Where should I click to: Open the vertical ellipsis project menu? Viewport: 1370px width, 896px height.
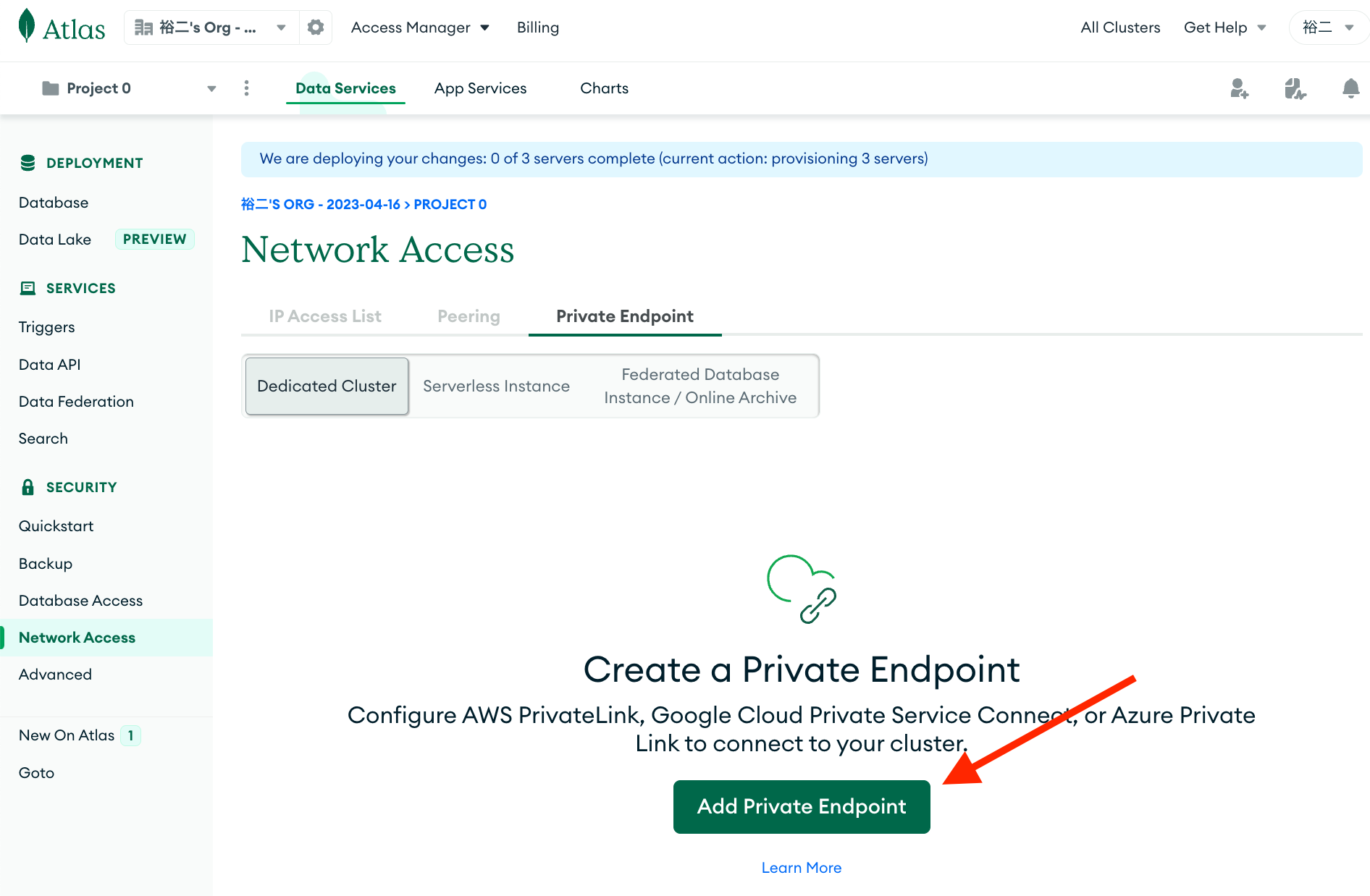[x=246, y=88]
